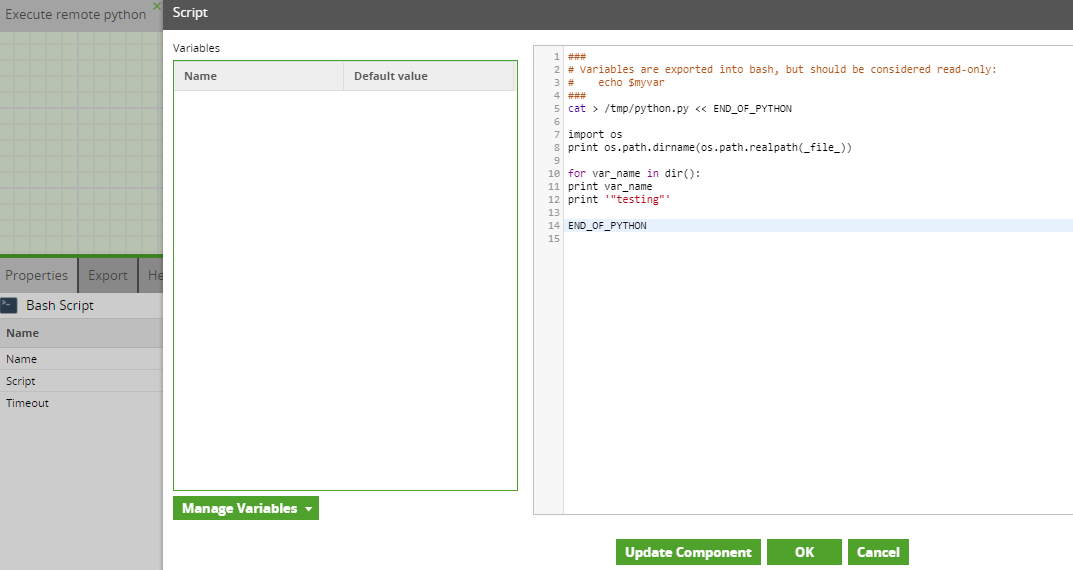Image resolution: width=1073 pixels, height=570 pixels.
Task: Click the 'print var_name' line
Action: click(x=610, y=187)
